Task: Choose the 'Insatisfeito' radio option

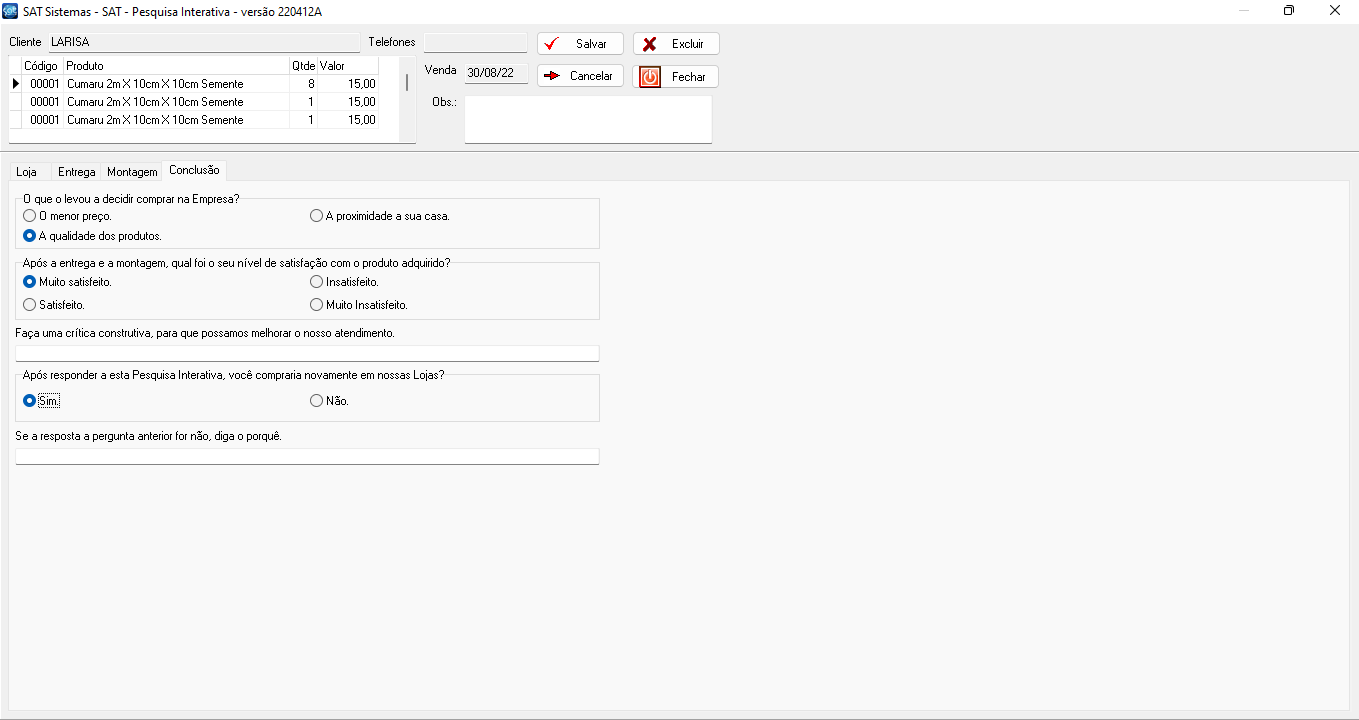Action: (317, 282)
